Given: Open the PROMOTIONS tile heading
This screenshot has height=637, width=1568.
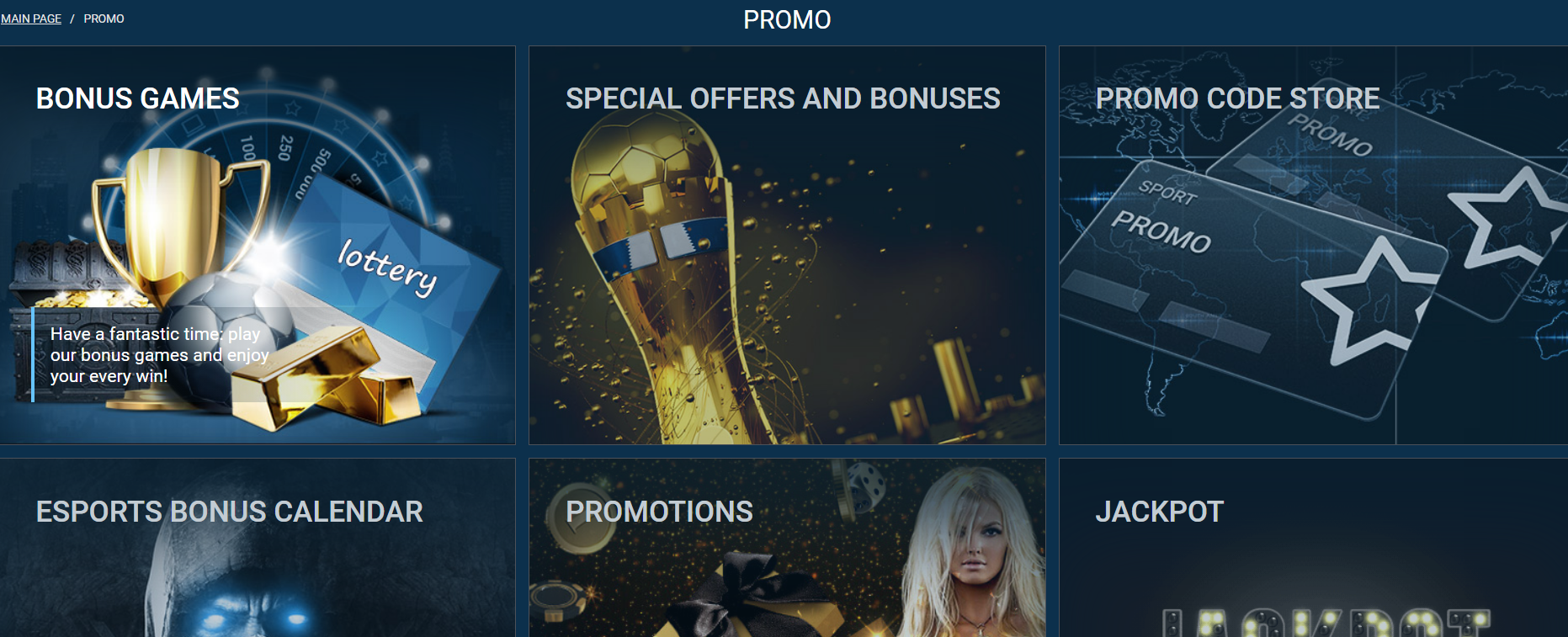Looking at the screenshot, I should tap(659, 512).
